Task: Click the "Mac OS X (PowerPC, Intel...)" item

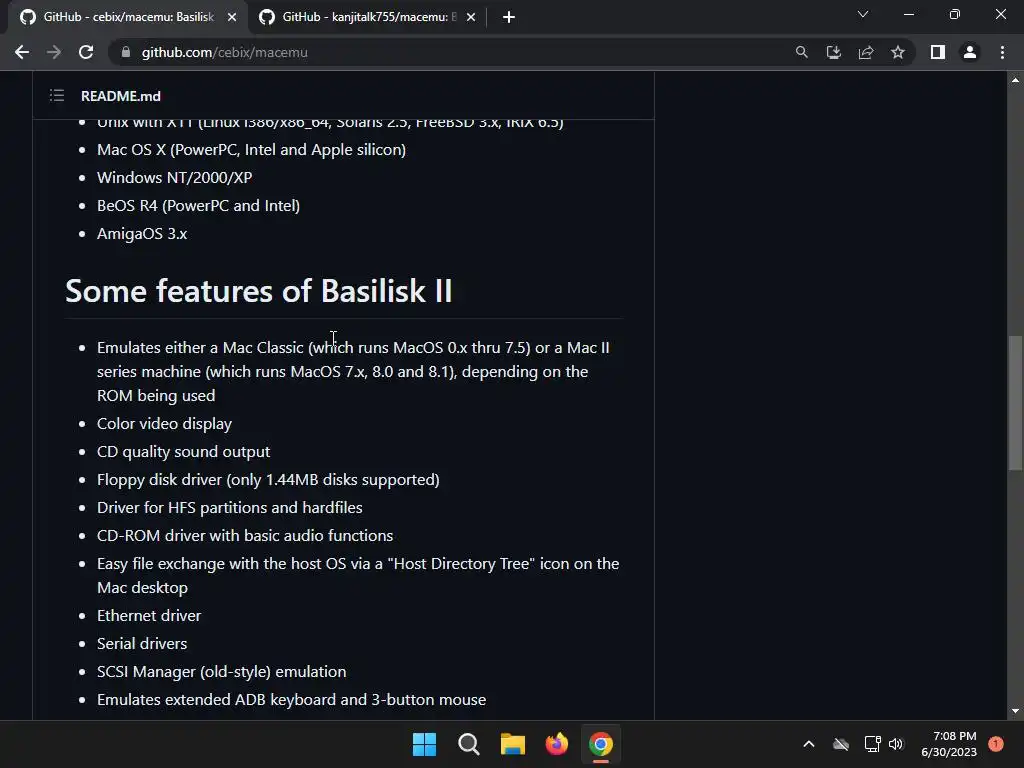Action: [251, 150]
